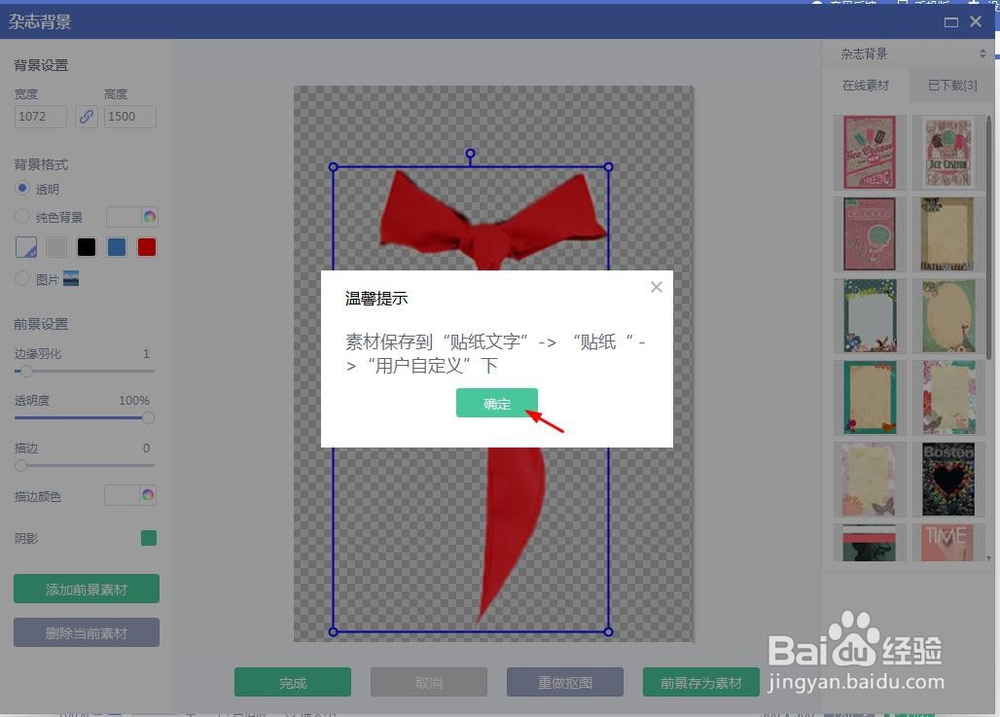Click the 前景存为素材 button
This screenshot has width=1000, height=717.
(702, 683)
